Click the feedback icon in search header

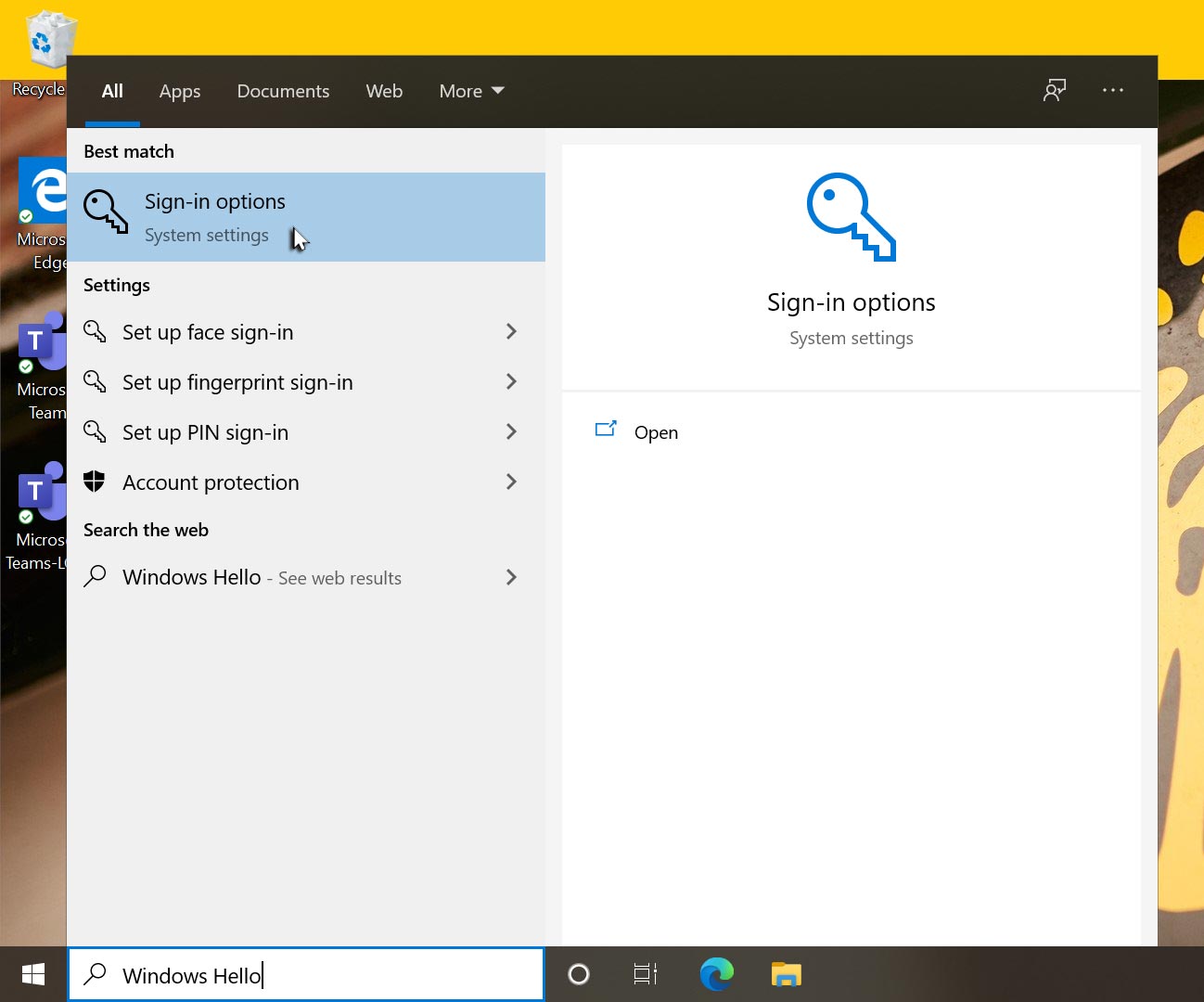tap(1055, 90)
